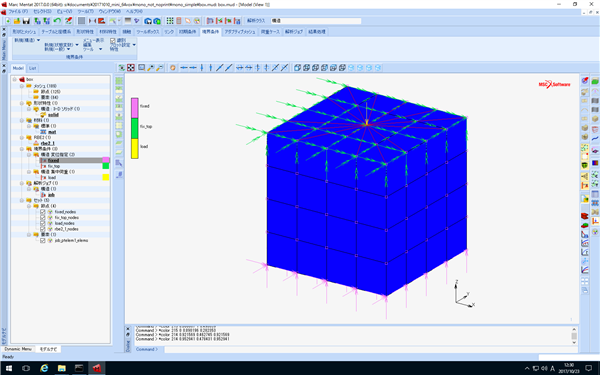This screenshot has height=375, width=600.
Task: Switch to the 材料特性 tab
Action: point(108,32)
